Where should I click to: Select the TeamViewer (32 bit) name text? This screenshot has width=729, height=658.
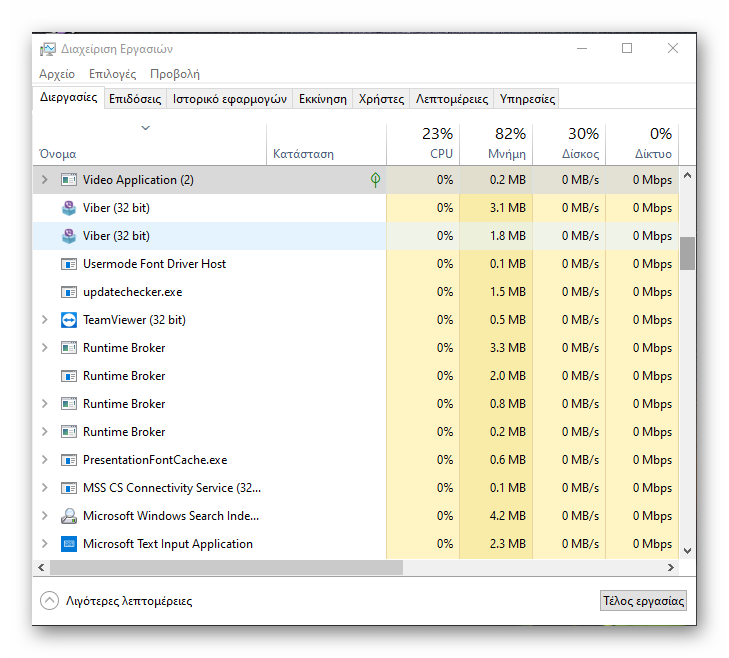pos(134,320)
